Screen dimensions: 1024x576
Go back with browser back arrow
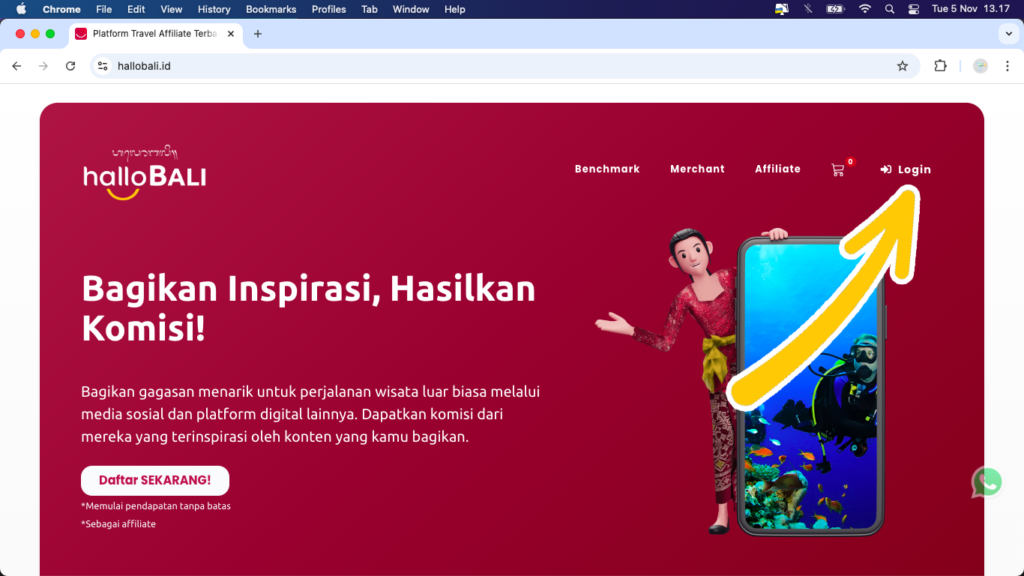pos(17,66)
